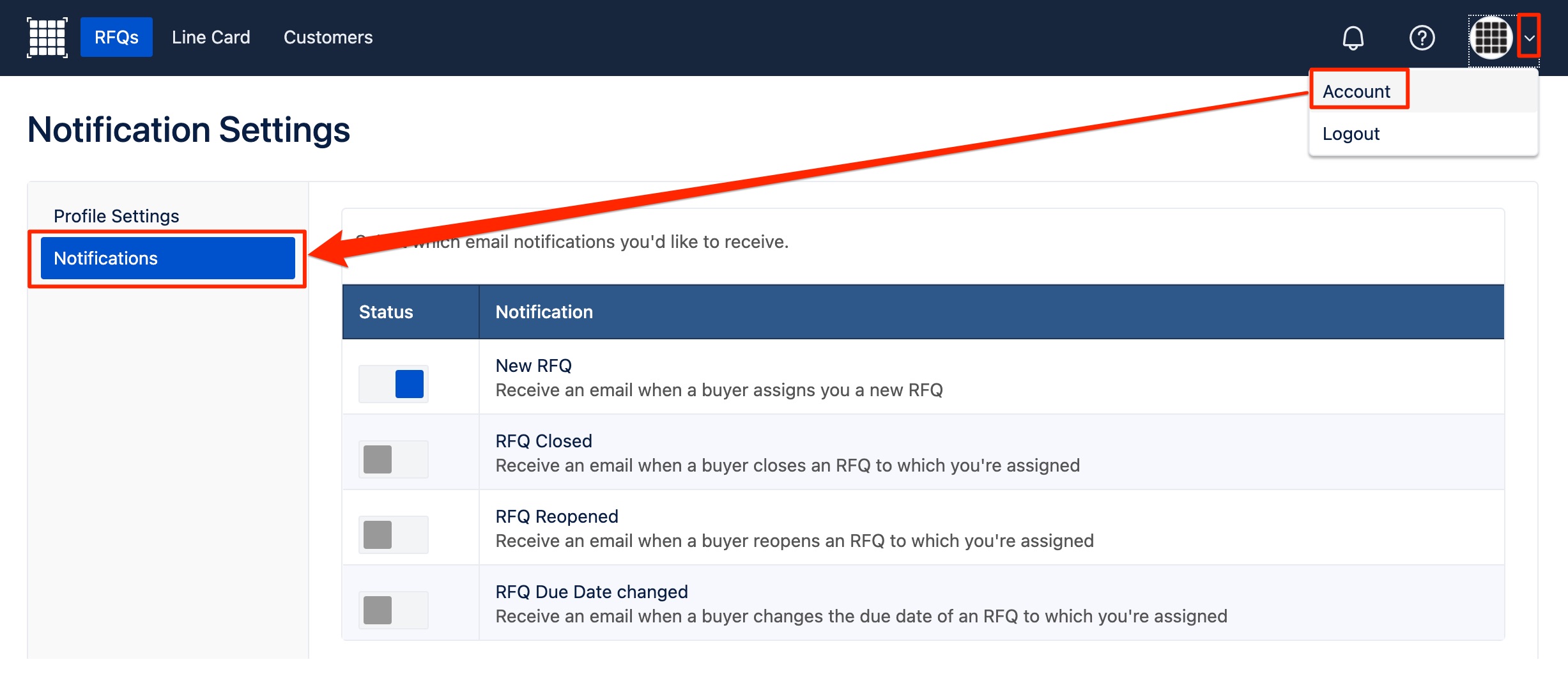This screenshot has width=1568, height=685.
Task: Open the notifications bell icon
Action: click(x=1353, y=38)
